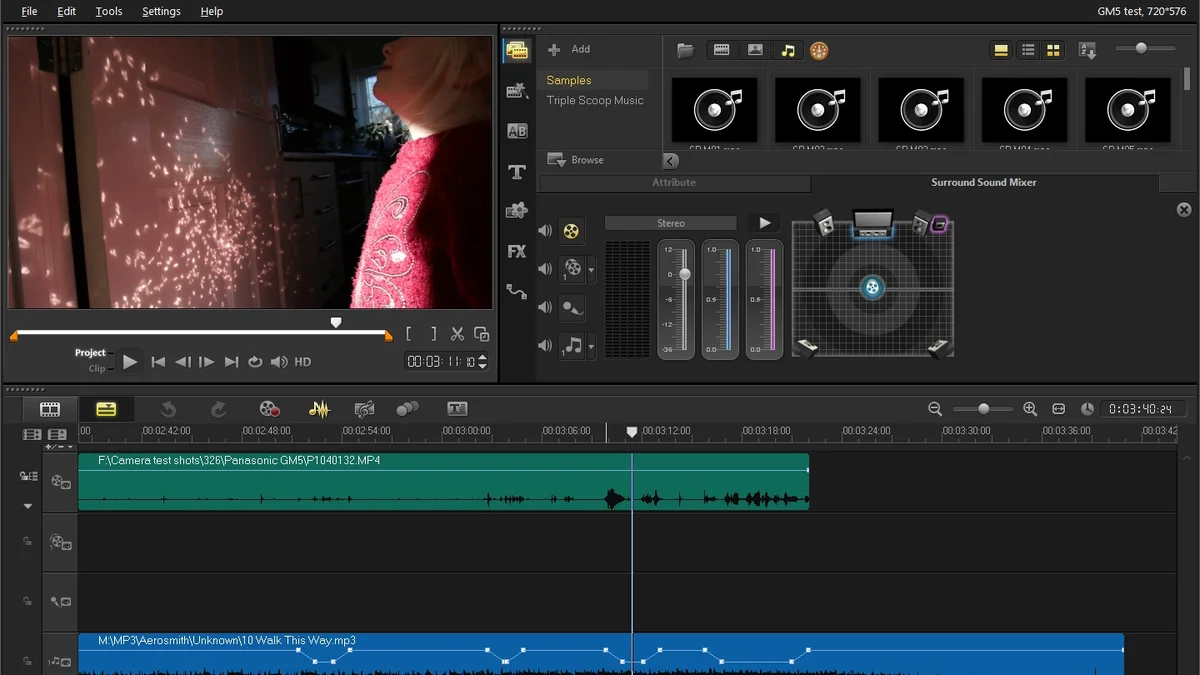
Task: Select the Samples library folder
Action: point(594,80)
